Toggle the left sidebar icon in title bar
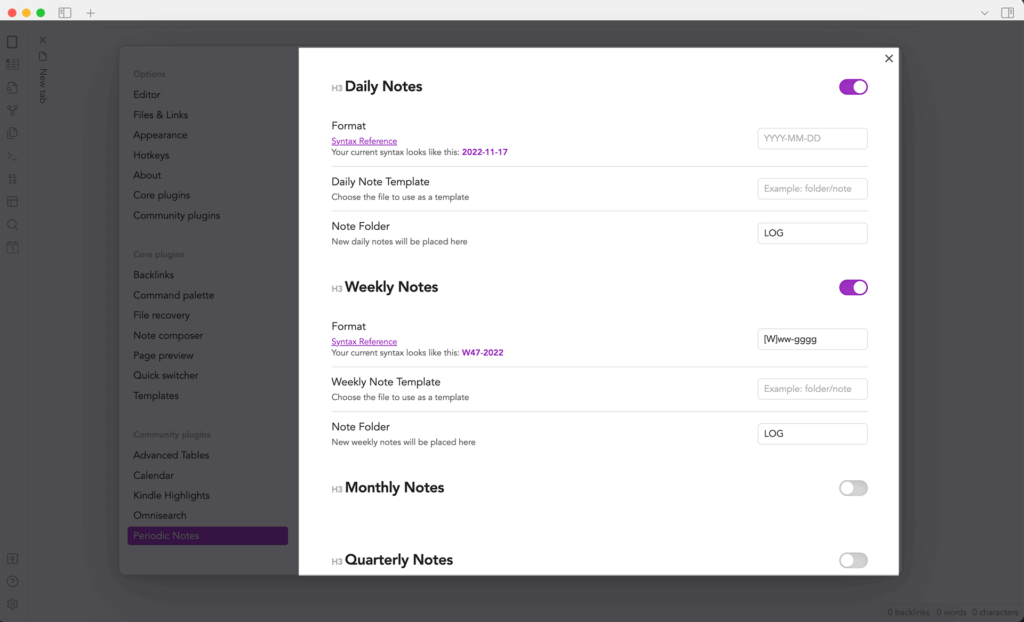 click(65, 12)
